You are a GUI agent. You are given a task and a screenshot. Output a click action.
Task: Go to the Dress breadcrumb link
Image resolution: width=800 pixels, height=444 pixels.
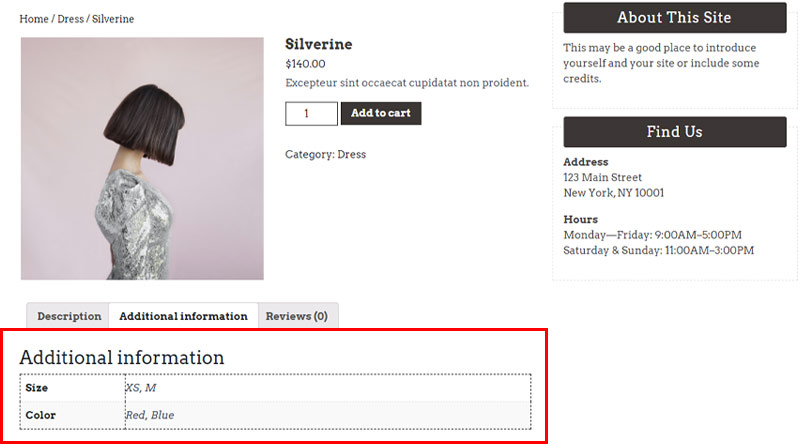coord(70,19)
